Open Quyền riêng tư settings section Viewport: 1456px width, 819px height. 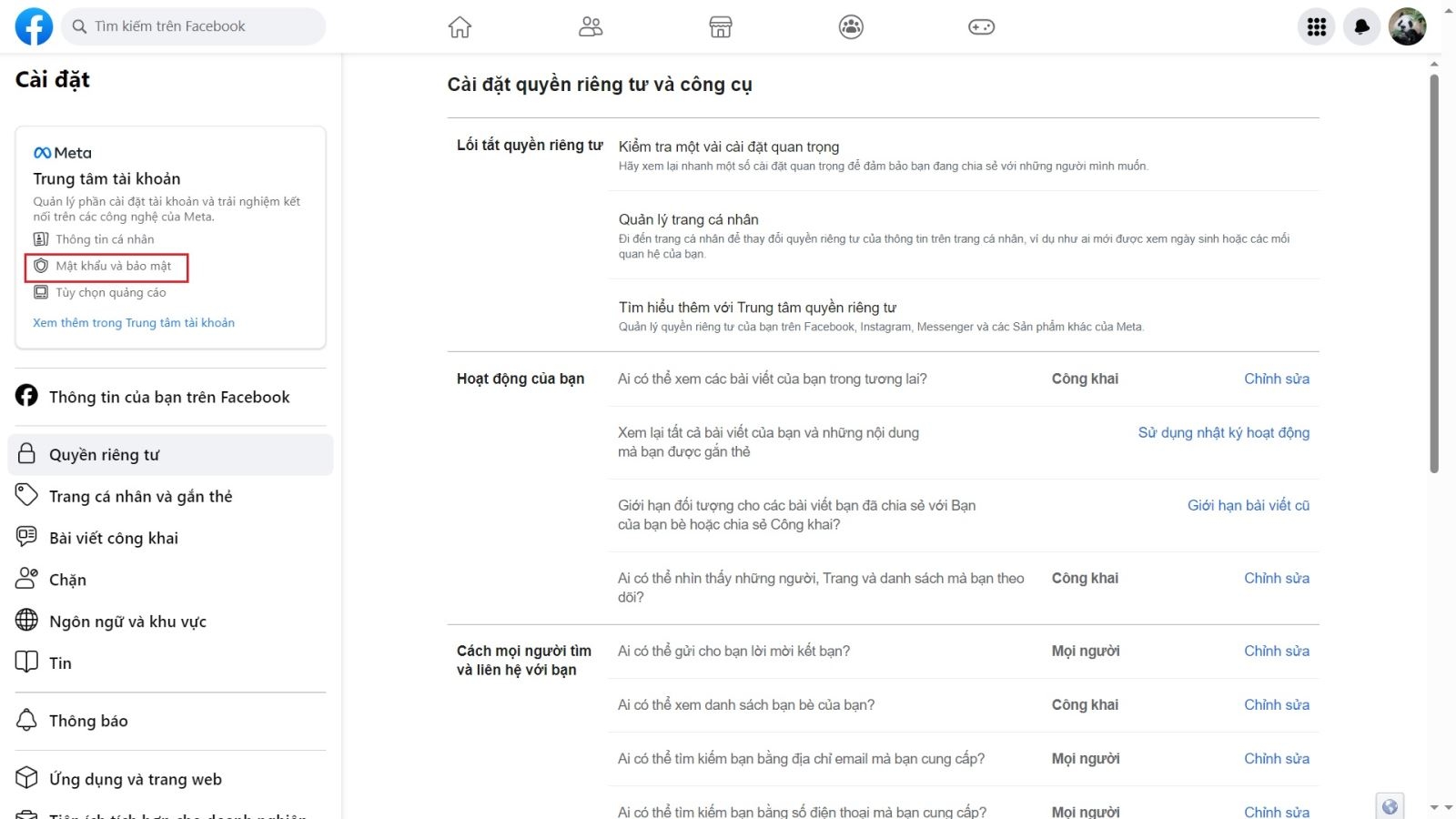click(170, 455)
